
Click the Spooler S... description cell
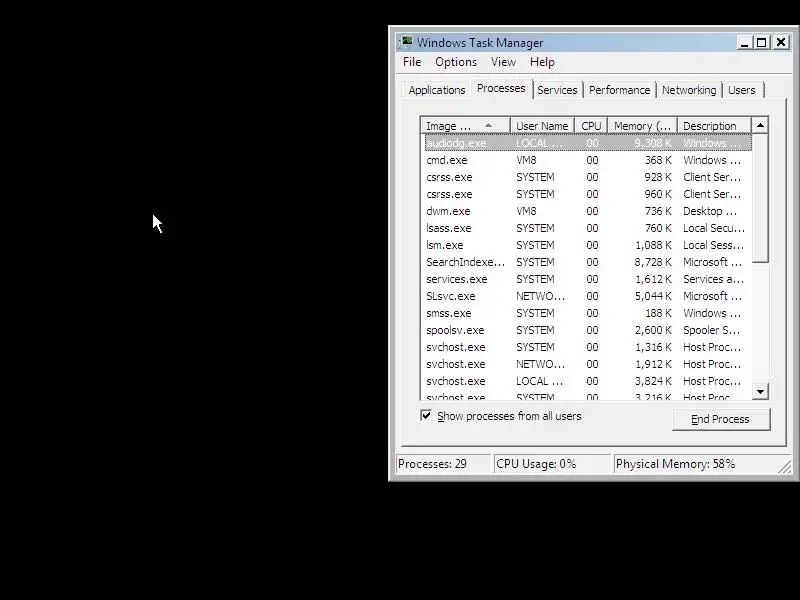tap(711, 330)
